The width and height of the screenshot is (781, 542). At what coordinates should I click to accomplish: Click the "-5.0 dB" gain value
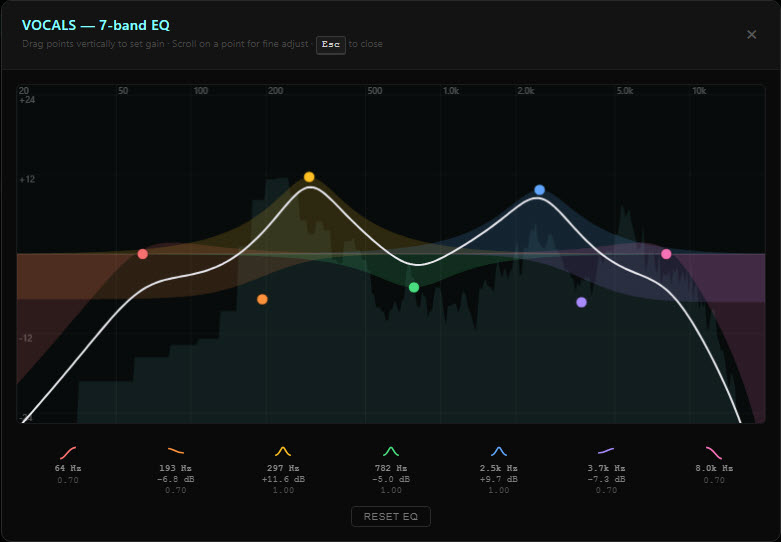coord(391,479)
